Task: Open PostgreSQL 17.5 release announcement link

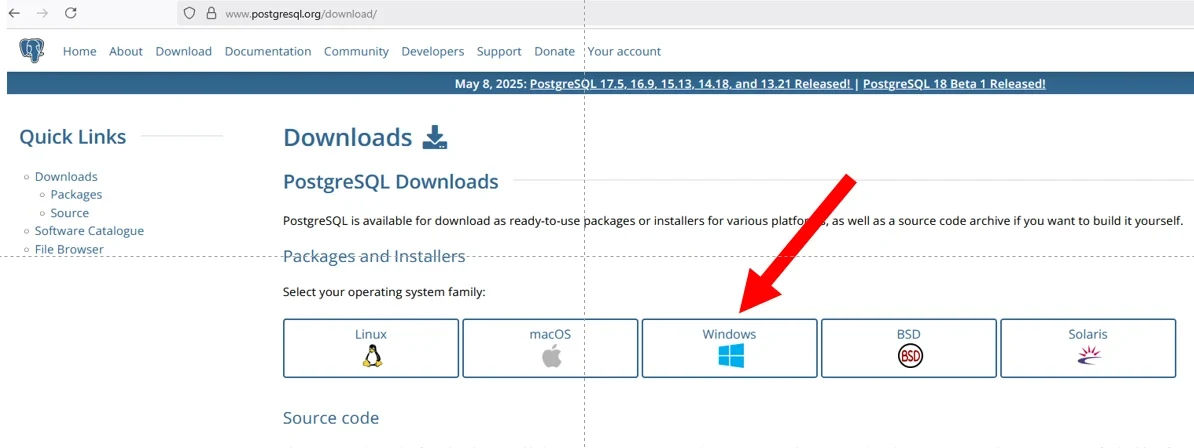Action: click(x=691, y=84)
